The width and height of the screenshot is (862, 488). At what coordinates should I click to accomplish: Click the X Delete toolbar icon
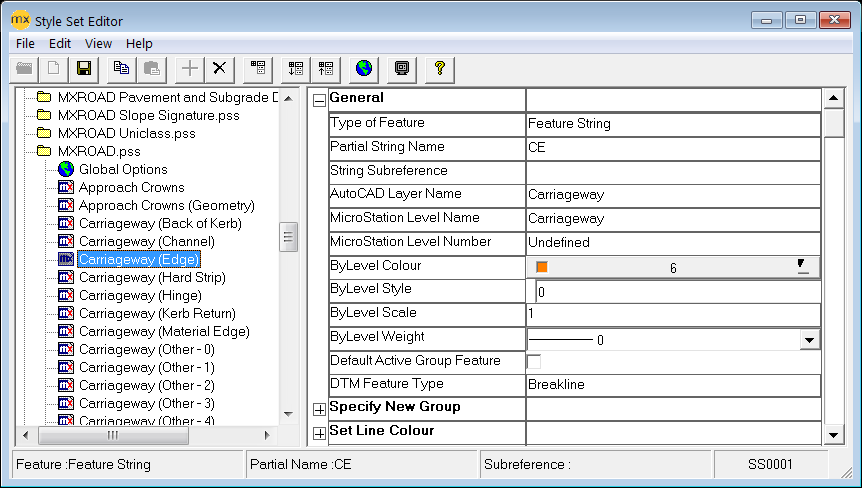point(219,69)
